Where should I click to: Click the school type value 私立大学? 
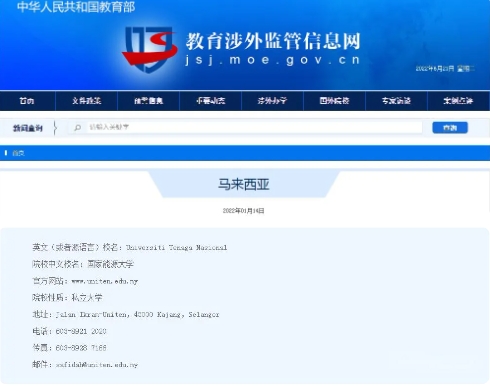87,297
